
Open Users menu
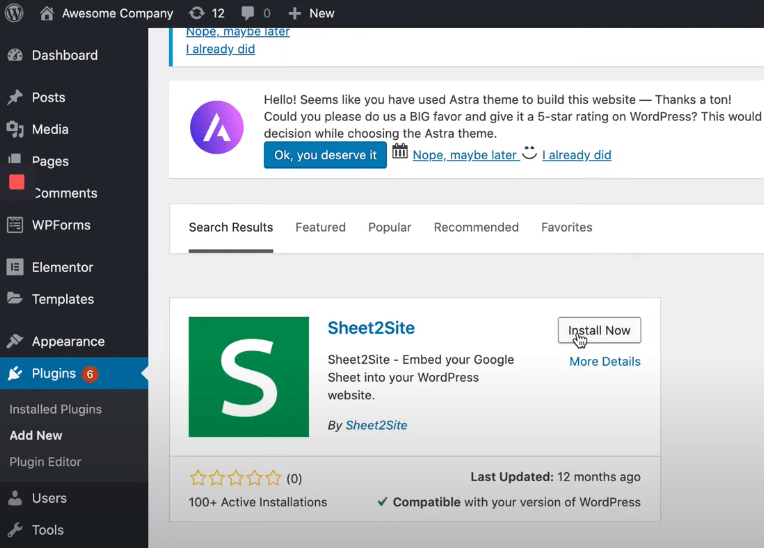tap(49, 498)
